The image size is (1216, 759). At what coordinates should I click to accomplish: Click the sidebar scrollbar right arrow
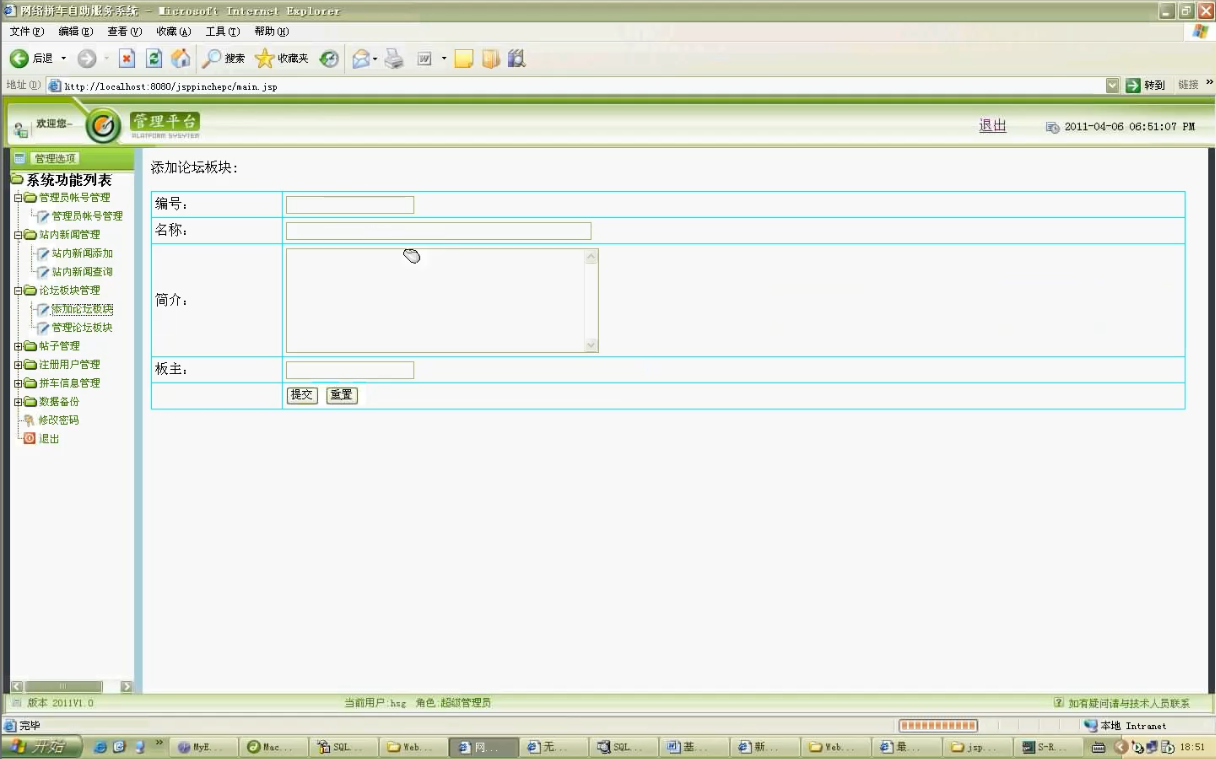tap(127, 687)
